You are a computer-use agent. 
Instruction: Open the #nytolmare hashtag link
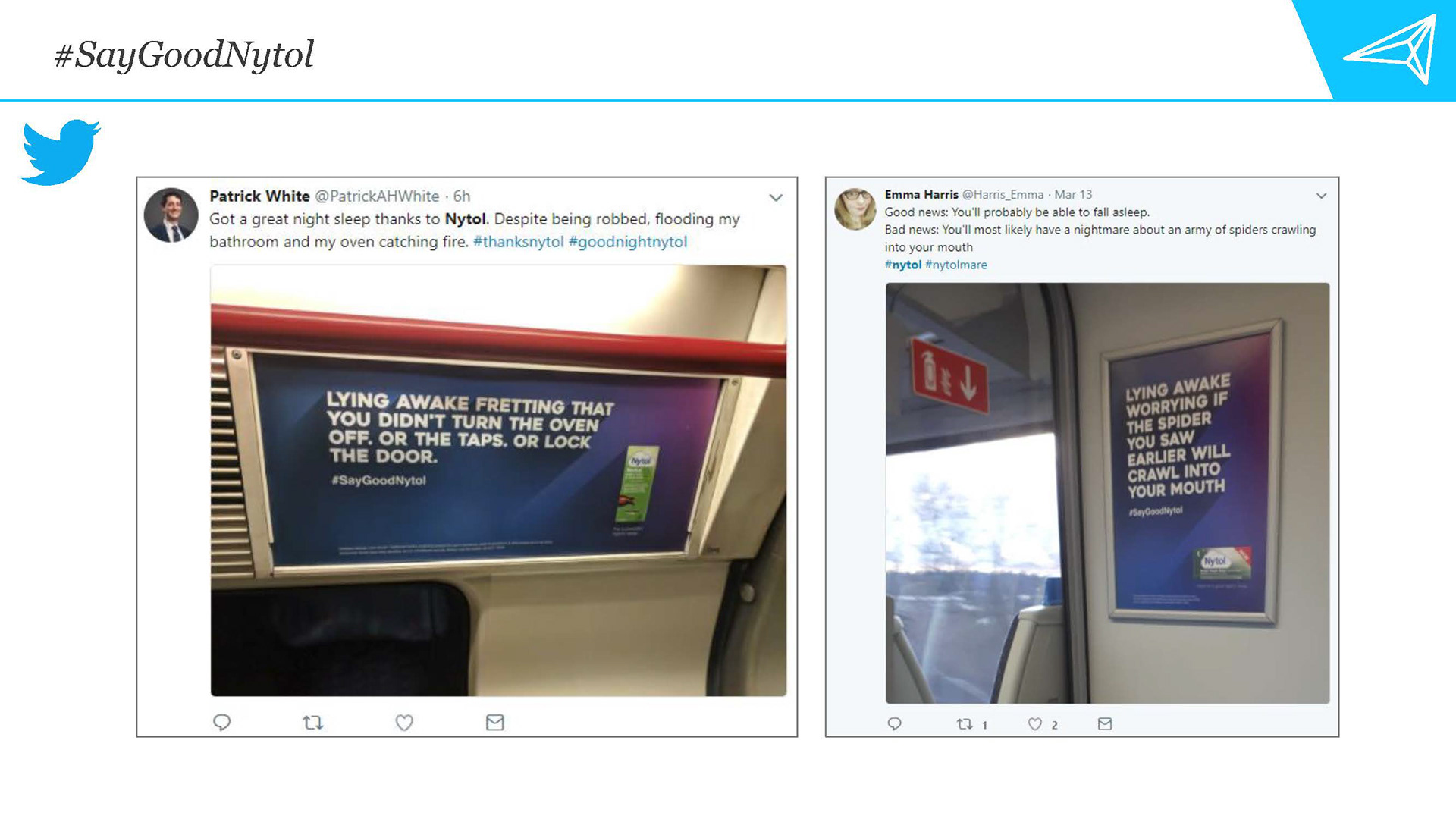click(x=956, y=265)
